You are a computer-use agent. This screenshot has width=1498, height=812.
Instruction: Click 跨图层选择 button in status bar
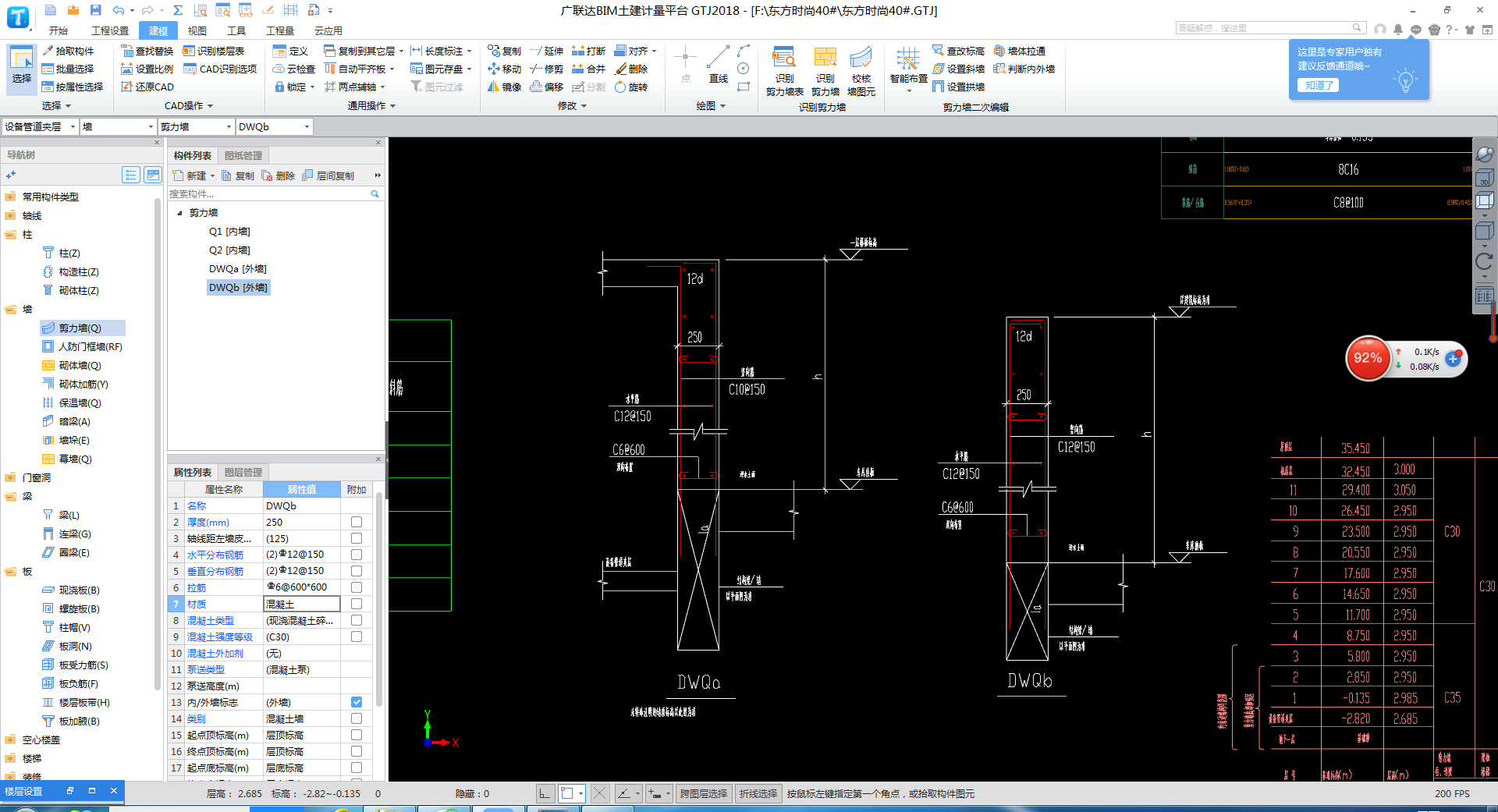coord(704,793)
